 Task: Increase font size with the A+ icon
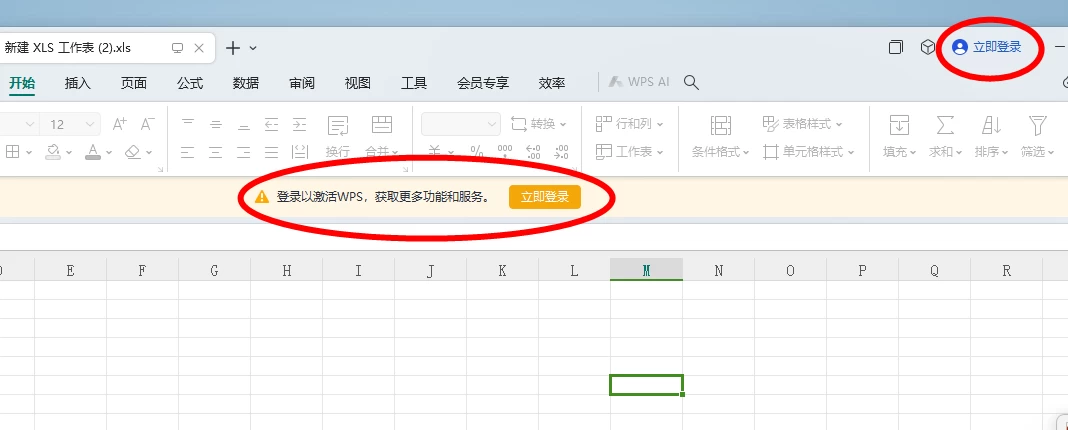(120, 124)
